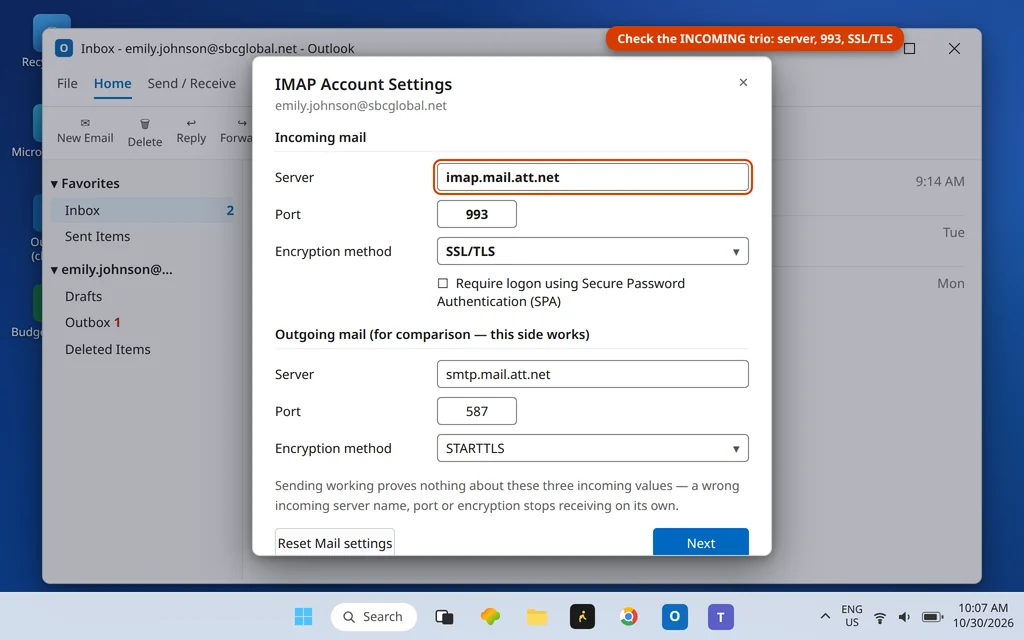Open Copilot icon on taskbar
Viewport: 1024px width, 640px height.
(x=490, y=616)
